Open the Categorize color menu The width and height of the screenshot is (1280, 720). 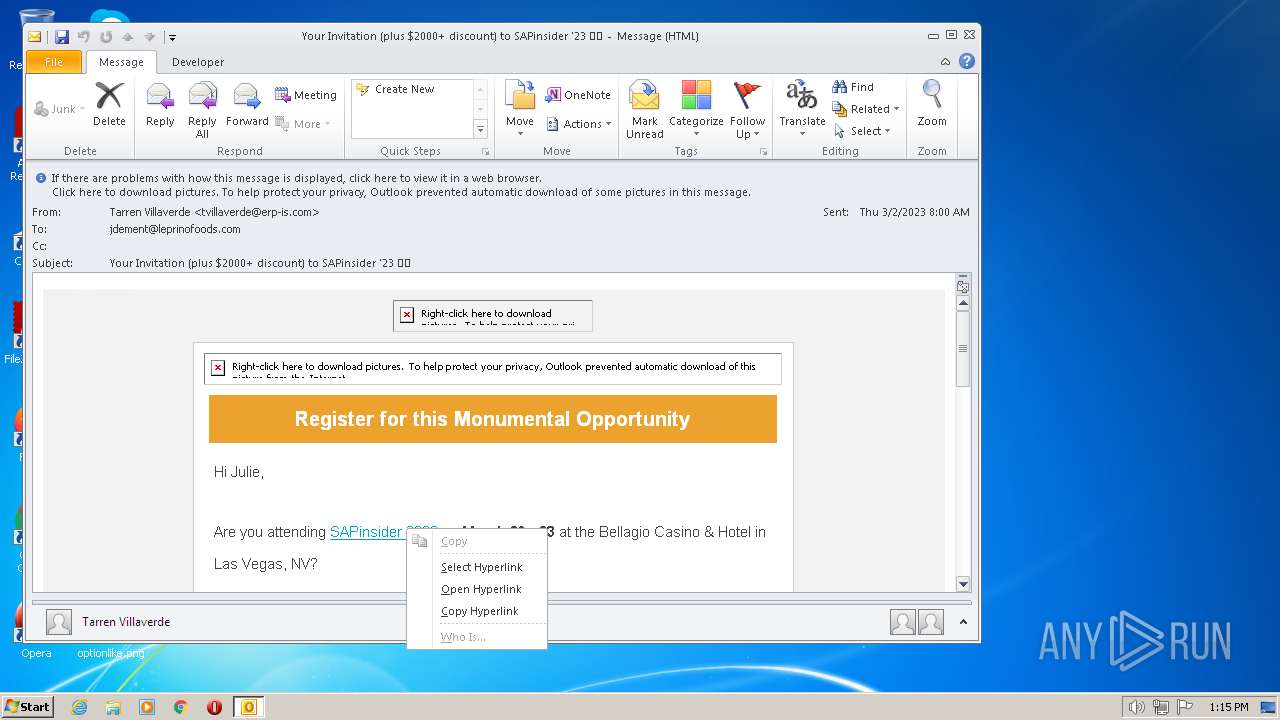[x=696, y=110]
